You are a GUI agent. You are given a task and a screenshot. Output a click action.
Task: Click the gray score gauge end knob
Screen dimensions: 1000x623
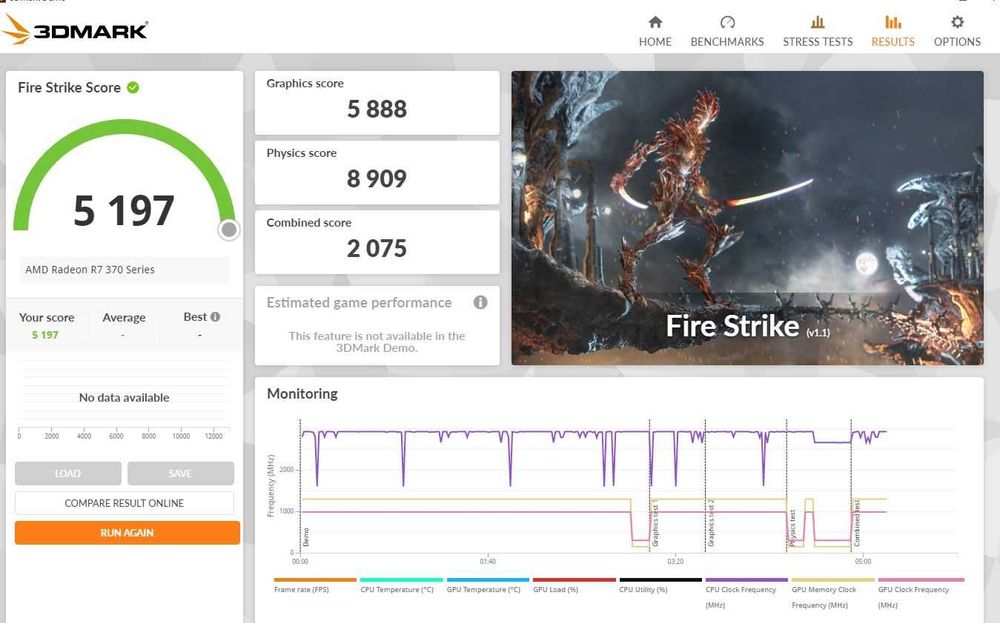pyautogui.click(x=228, y=229)
